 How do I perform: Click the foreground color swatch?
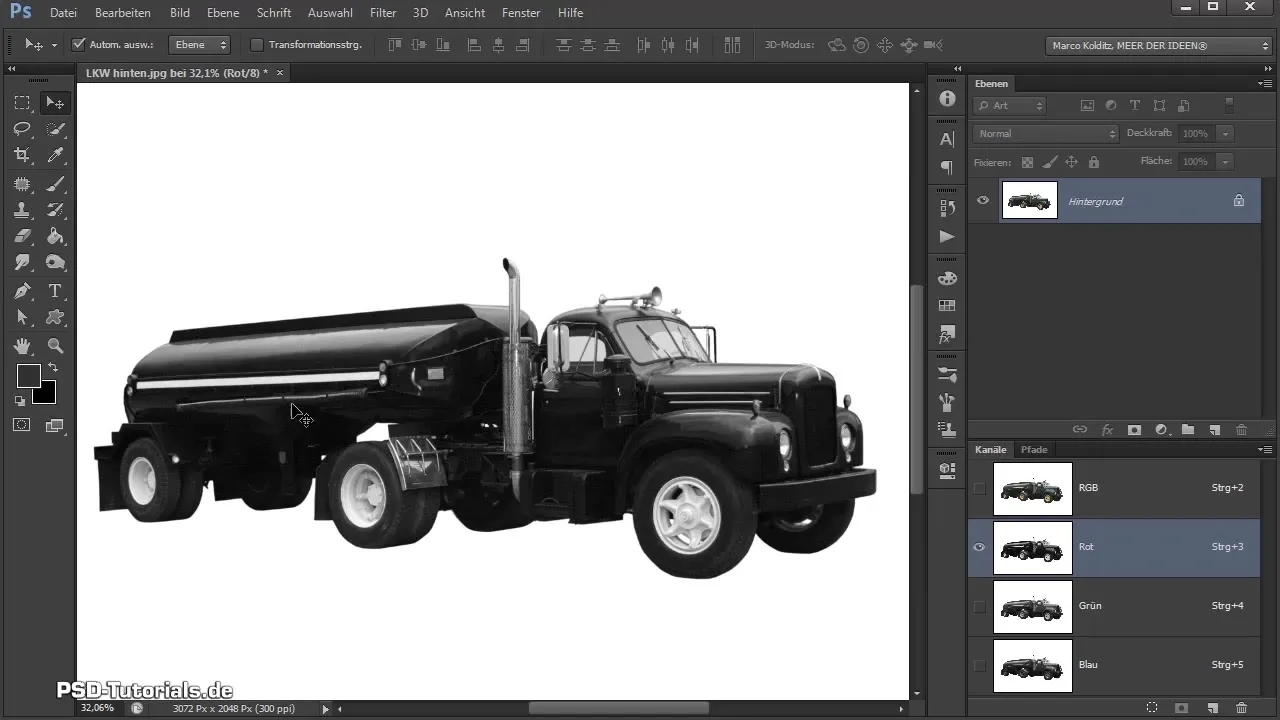point(28,376)
